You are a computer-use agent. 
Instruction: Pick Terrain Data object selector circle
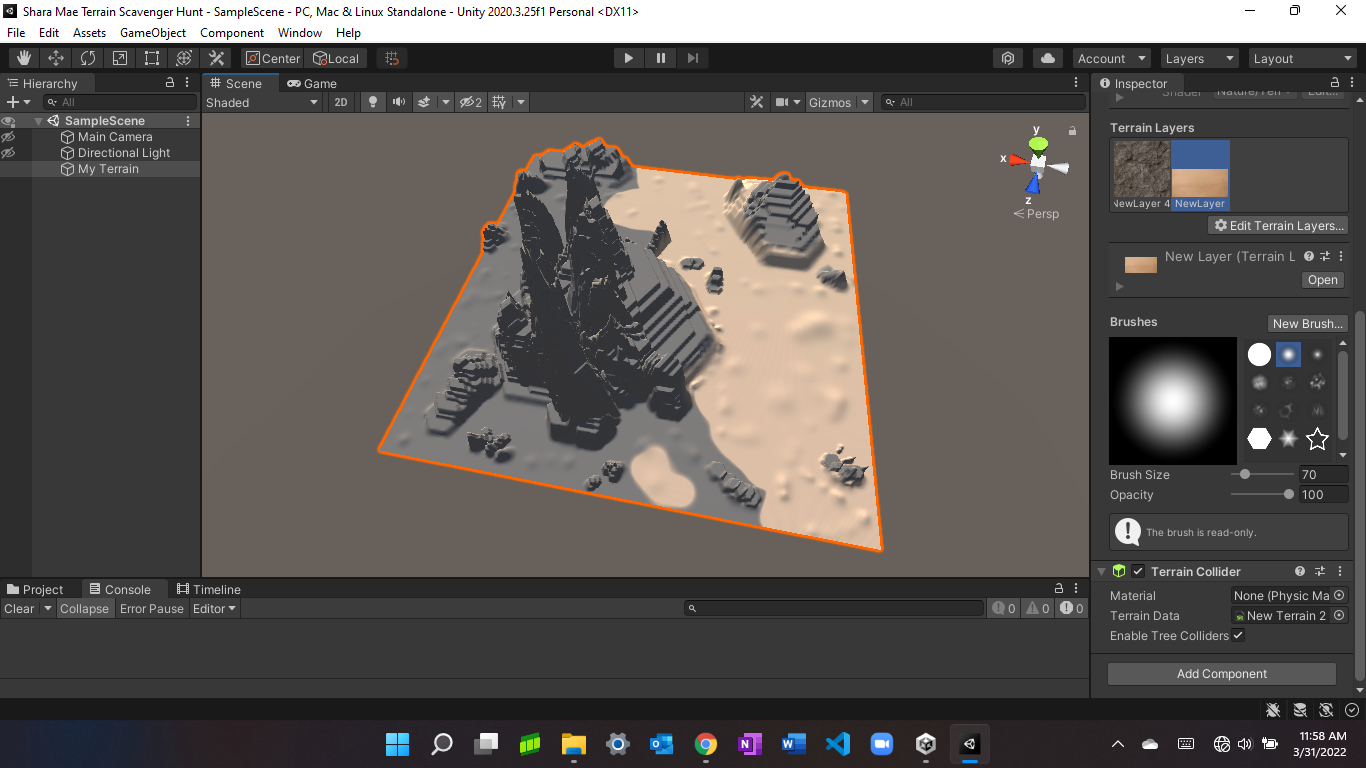coord(1340,615)
